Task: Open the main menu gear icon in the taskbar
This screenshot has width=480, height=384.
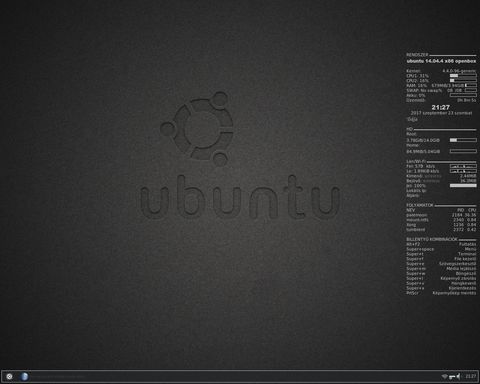Action: [x=9, y=376]
